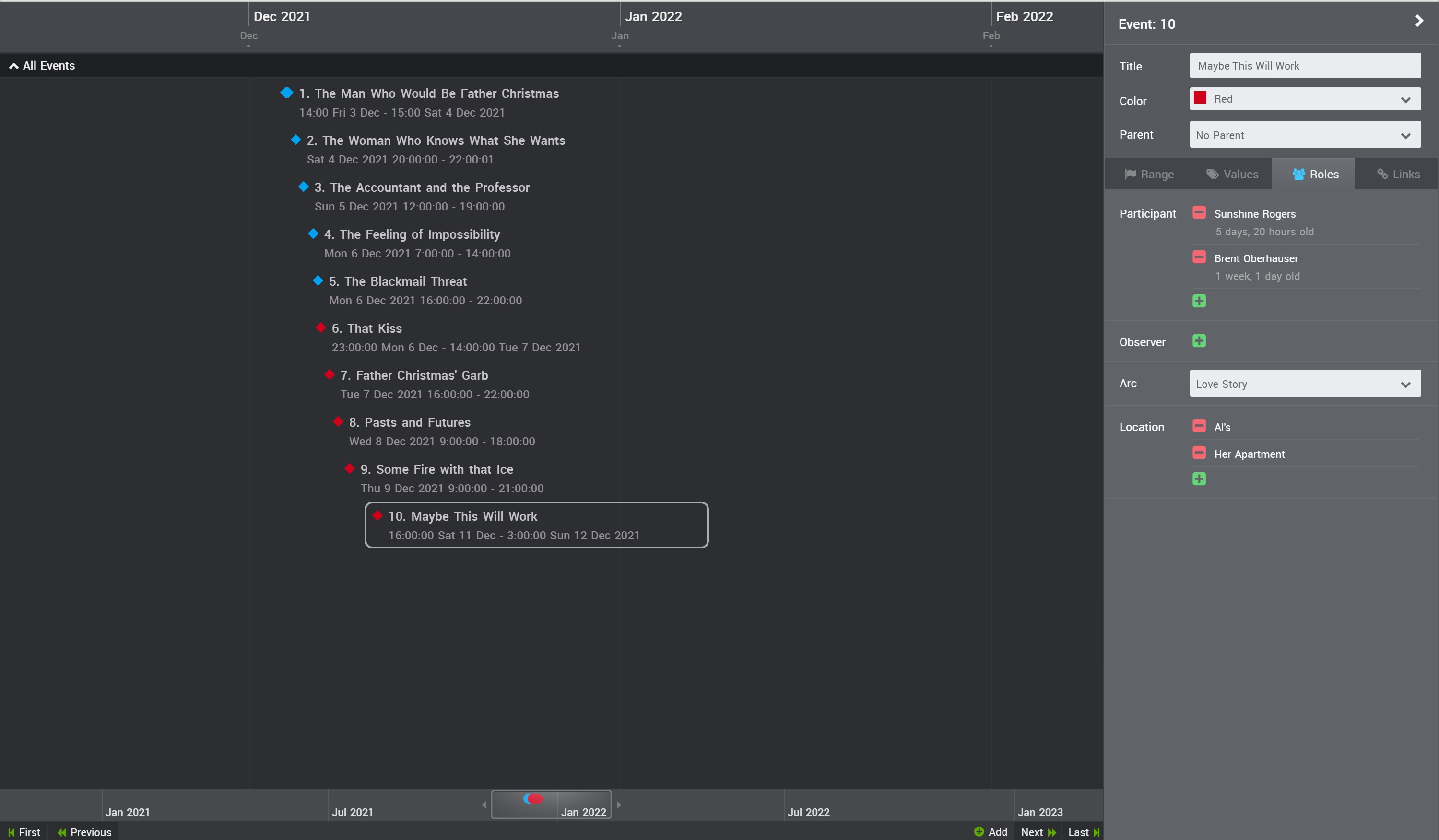Remove Al's from Location
The width and height of the screenshot is (1439, 840).
click(1199, 426)
